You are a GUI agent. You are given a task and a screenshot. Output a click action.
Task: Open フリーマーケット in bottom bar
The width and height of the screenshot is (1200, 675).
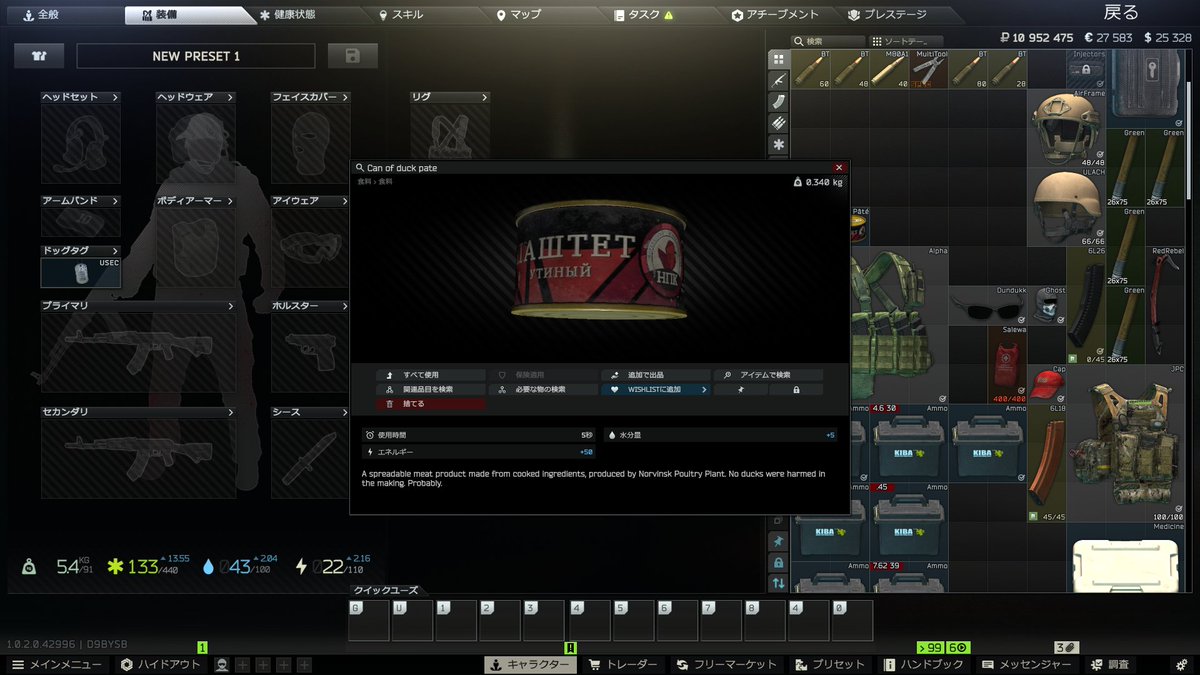[x=727, y=665]
